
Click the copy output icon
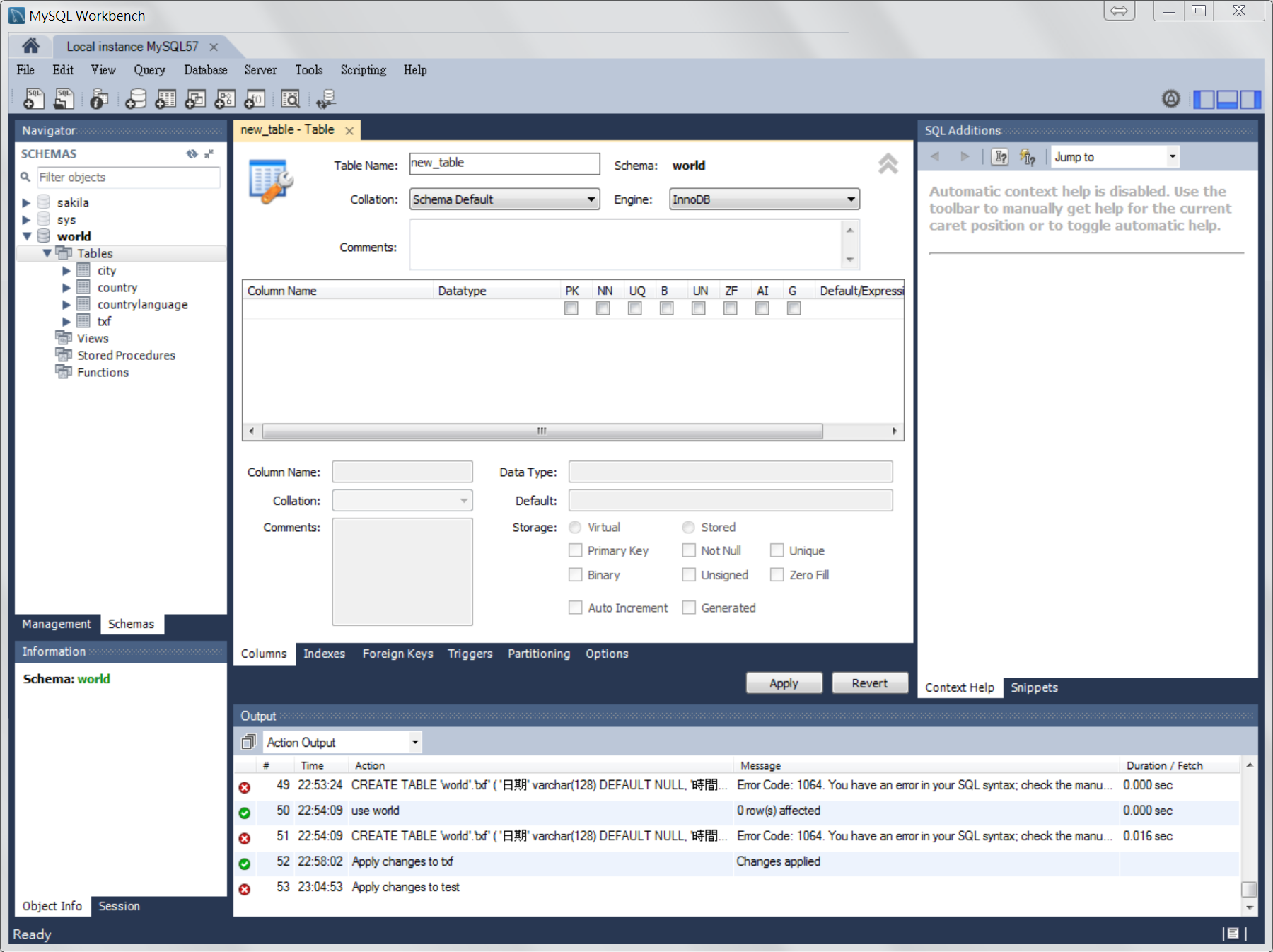(x=248, y=742)
